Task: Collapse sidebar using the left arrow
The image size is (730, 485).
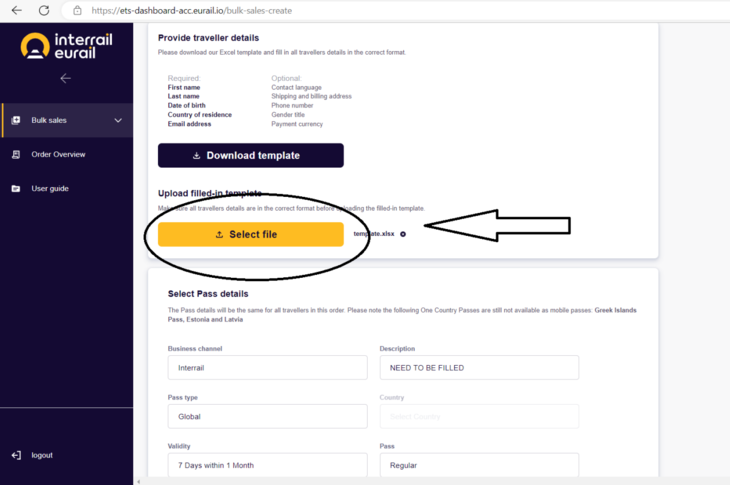Action: pyautogui.click(x=66, y=79)
